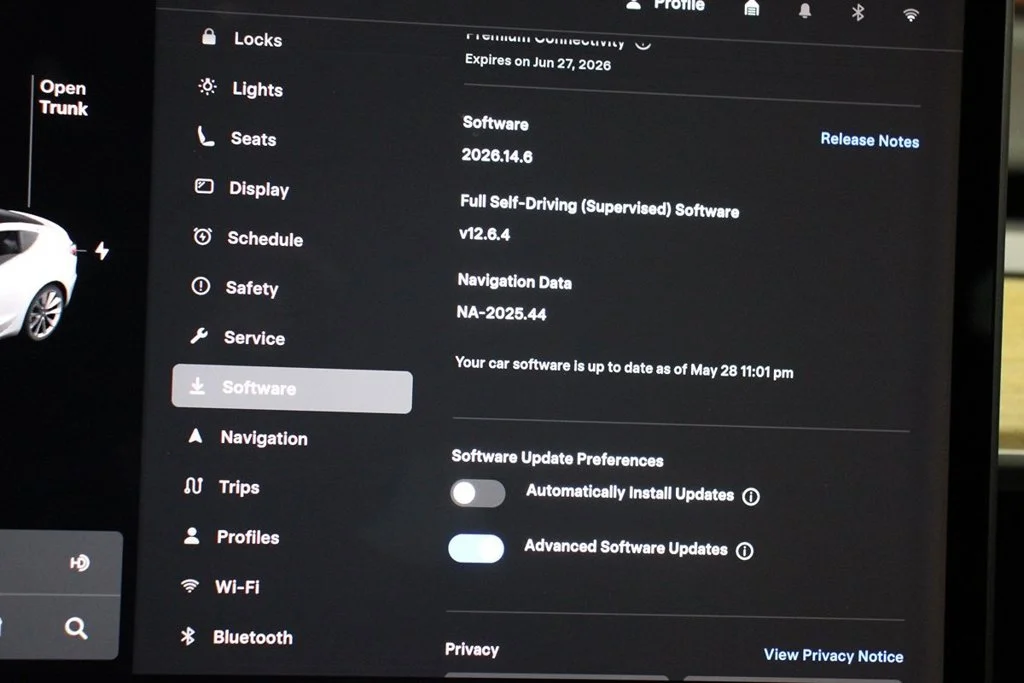
Task: Click the headlight icon button
Action: (80, 563)
